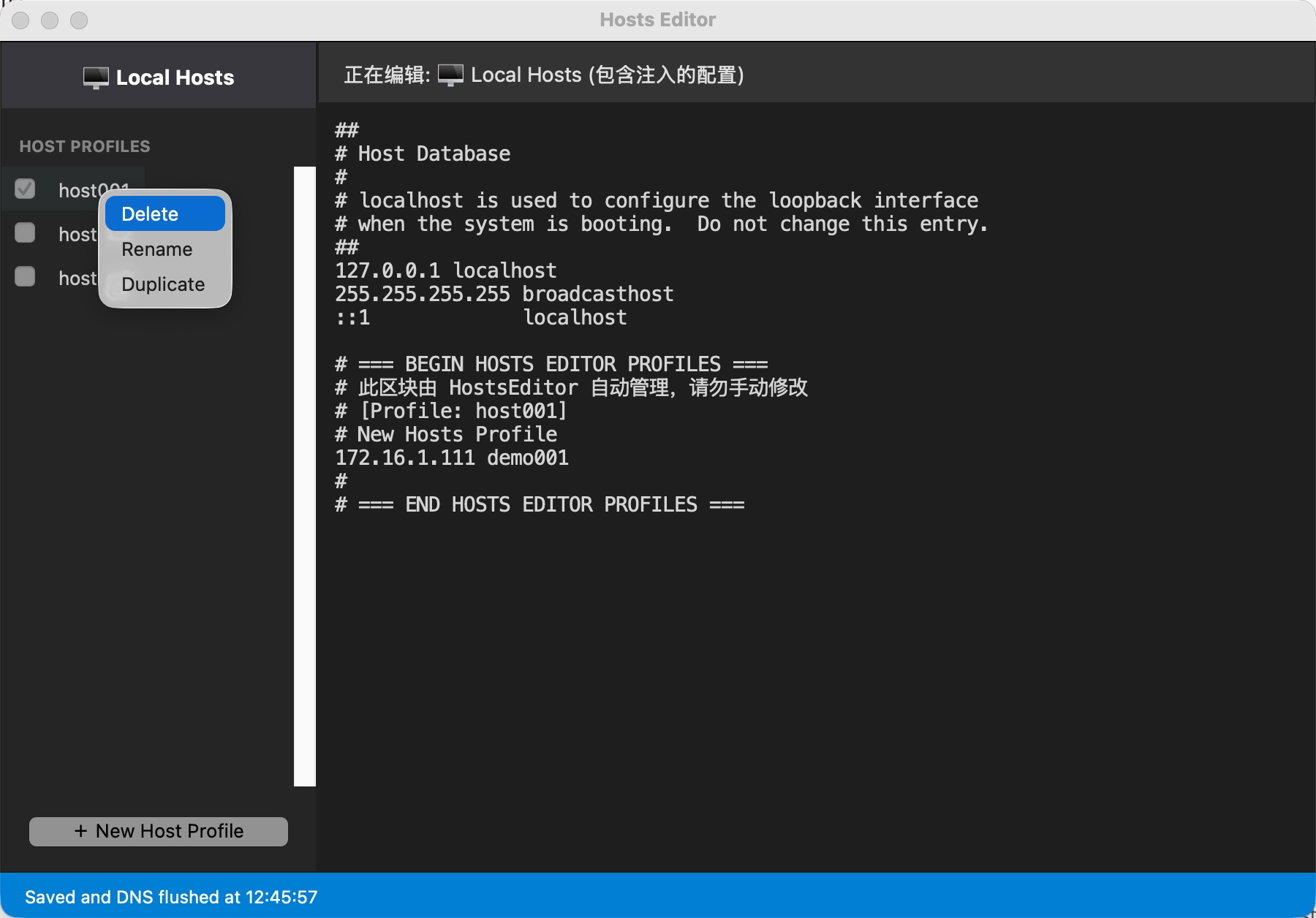Image resolution: width=1316 pixels, height=918 pixels.
Task: Click the 'HostsEditor 自动管理' comment line
Action: (572, 387)
